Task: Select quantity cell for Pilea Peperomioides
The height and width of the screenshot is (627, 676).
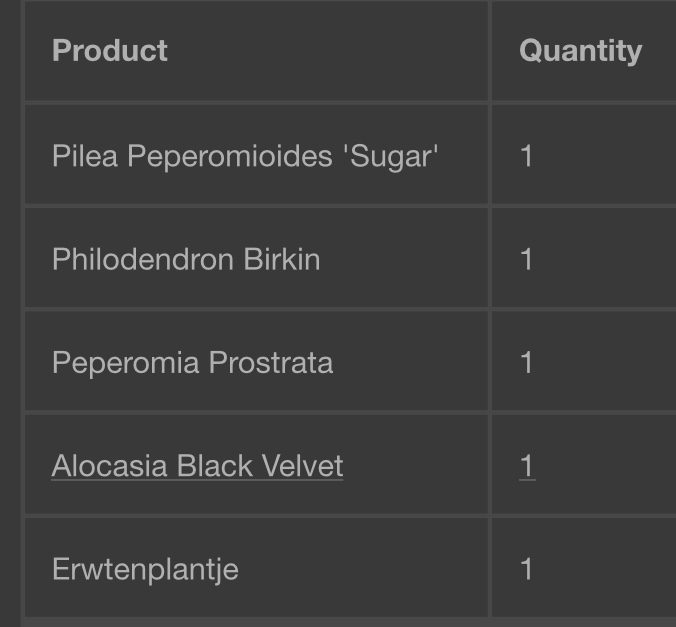Action: pyautogui.click(x=584, y=154)
